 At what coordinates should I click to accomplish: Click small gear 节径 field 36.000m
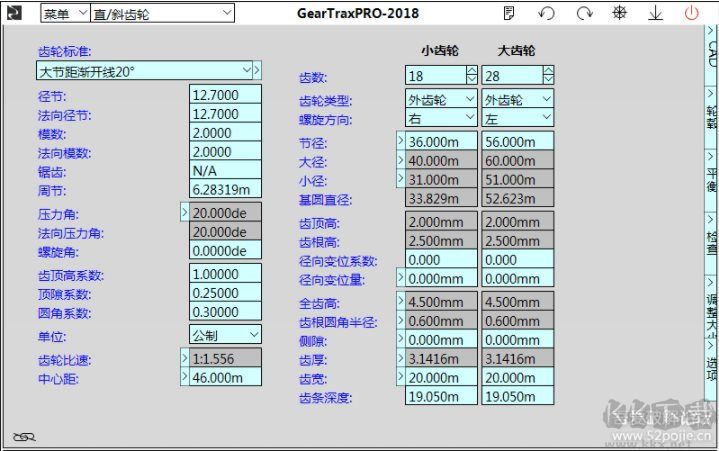[x=441, y=141]
